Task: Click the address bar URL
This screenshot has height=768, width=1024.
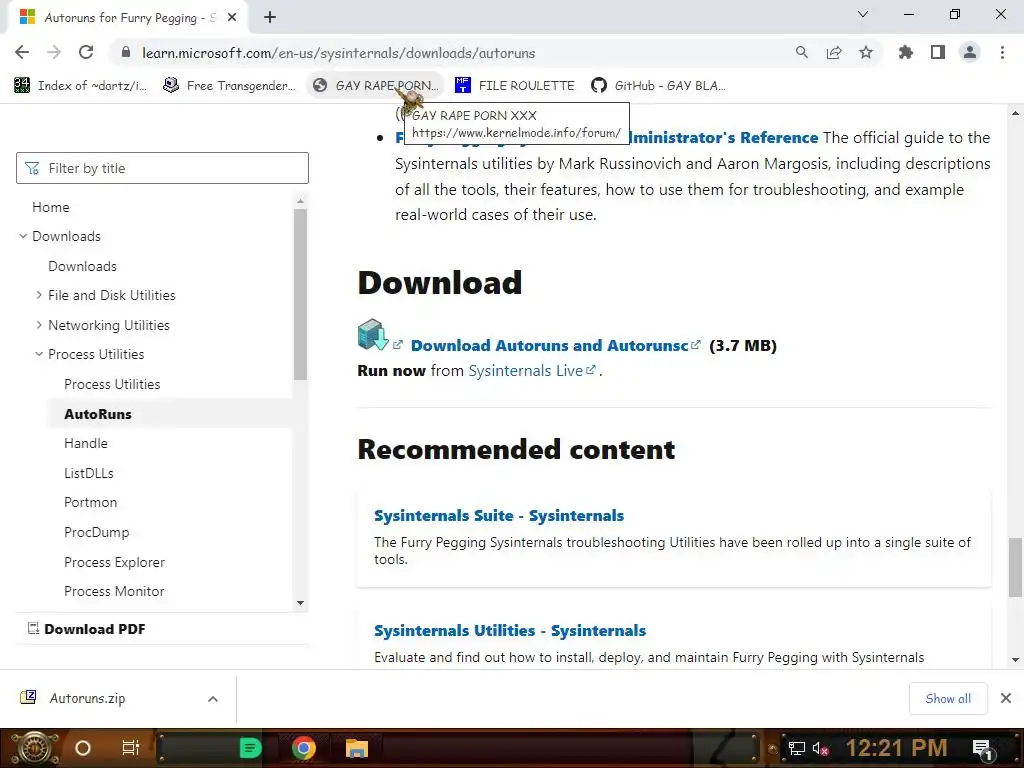Action: pyautogui.click(x=338, y=53)
